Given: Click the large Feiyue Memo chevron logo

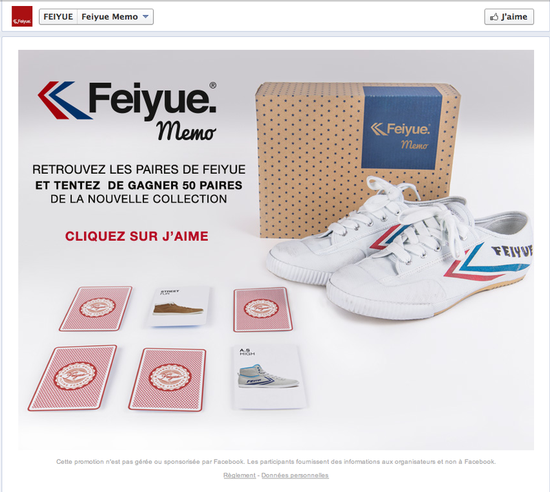Looking at the screenshot, I should (127, 111).
